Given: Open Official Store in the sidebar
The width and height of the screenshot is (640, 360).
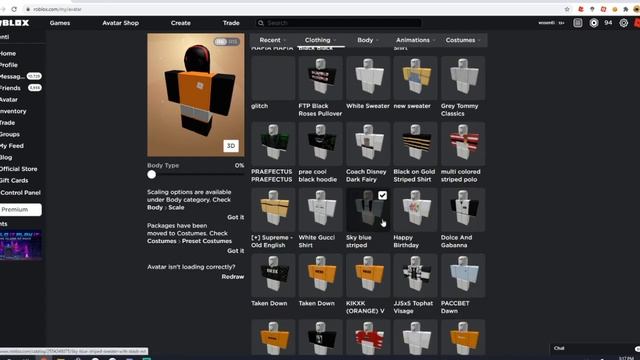Looking at the screenshot, I should (x=19, y=169).
